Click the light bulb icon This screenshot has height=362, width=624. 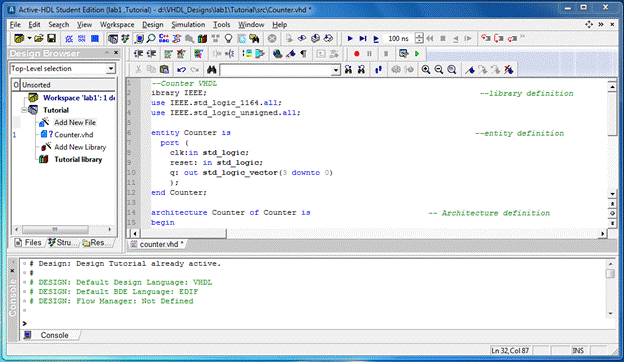tap(228, 39)
